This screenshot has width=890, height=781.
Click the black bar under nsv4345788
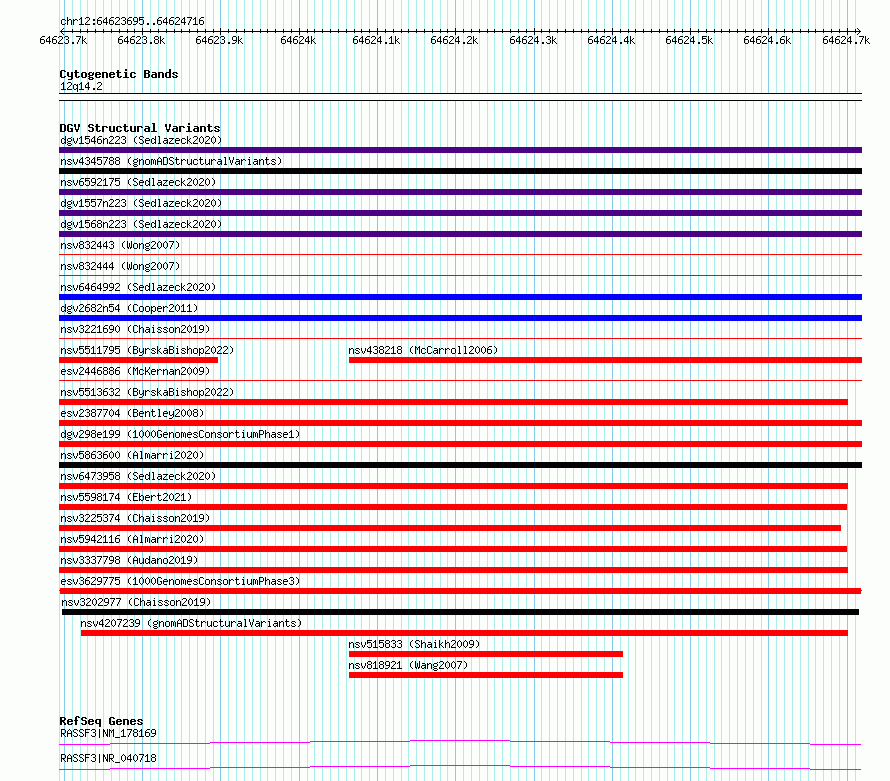pos(460,171)
